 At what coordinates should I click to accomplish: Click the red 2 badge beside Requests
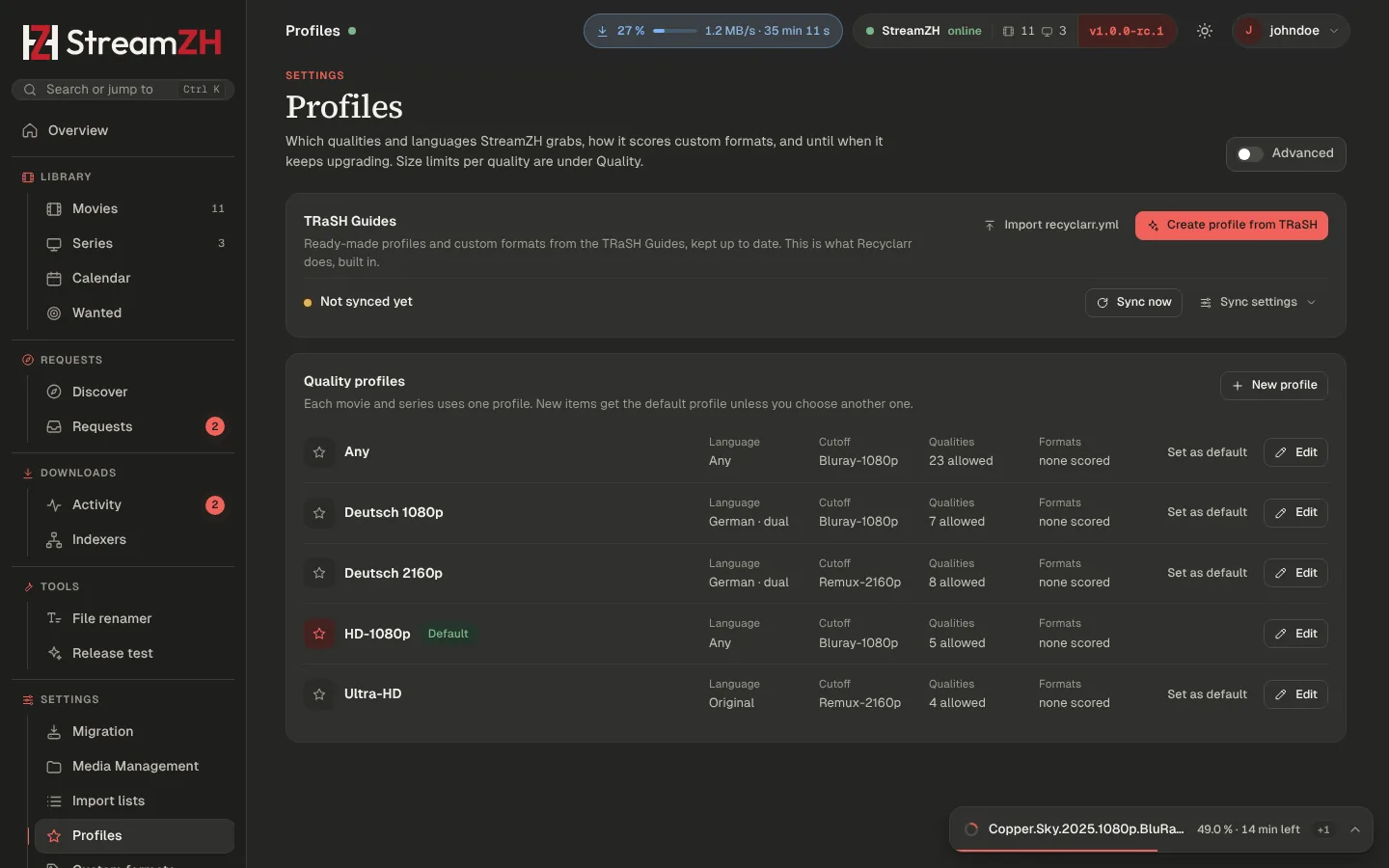(x=215, y=427)
